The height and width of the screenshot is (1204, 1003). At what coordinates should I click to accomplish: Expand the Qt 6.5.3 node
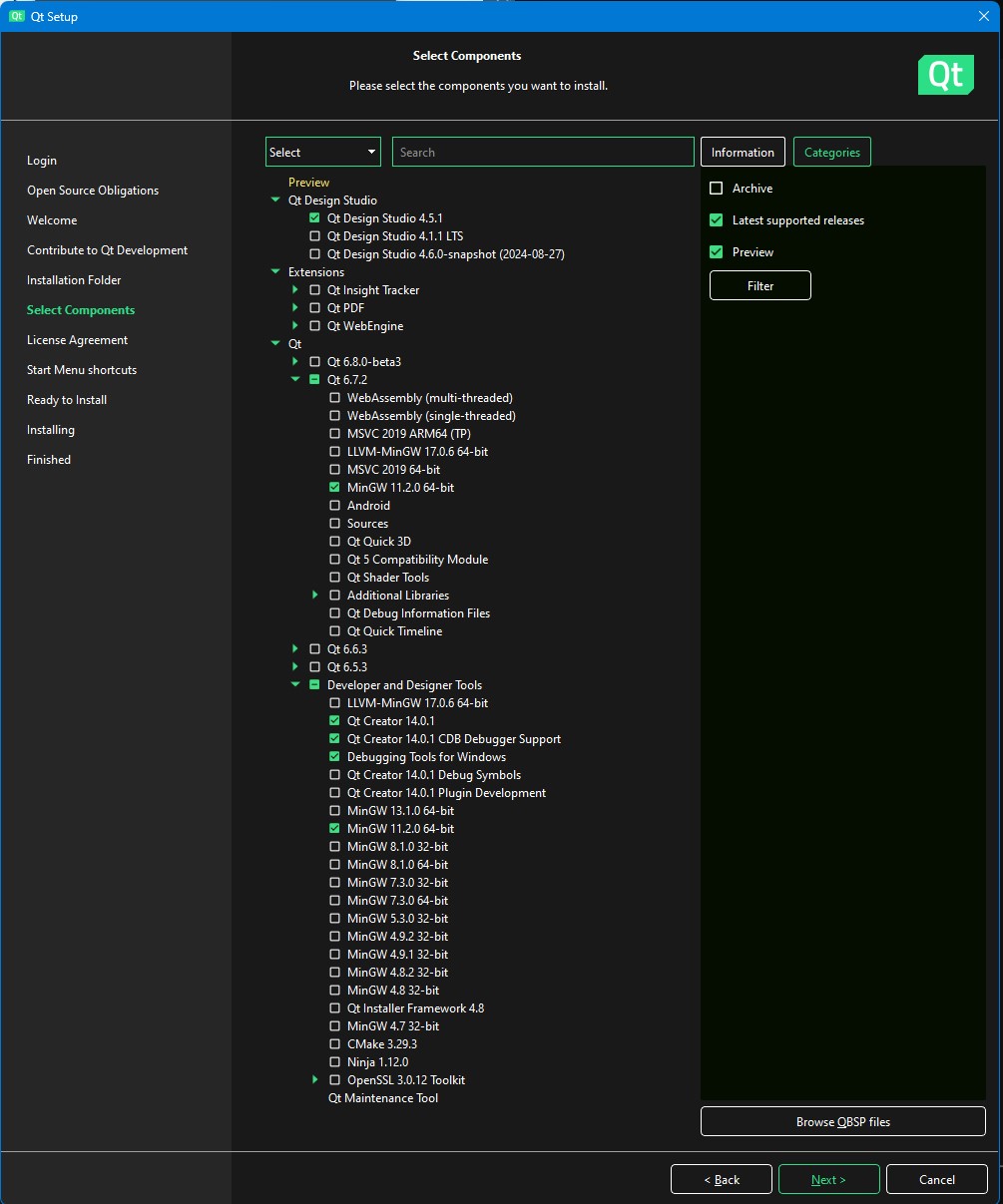pos(295,667)
